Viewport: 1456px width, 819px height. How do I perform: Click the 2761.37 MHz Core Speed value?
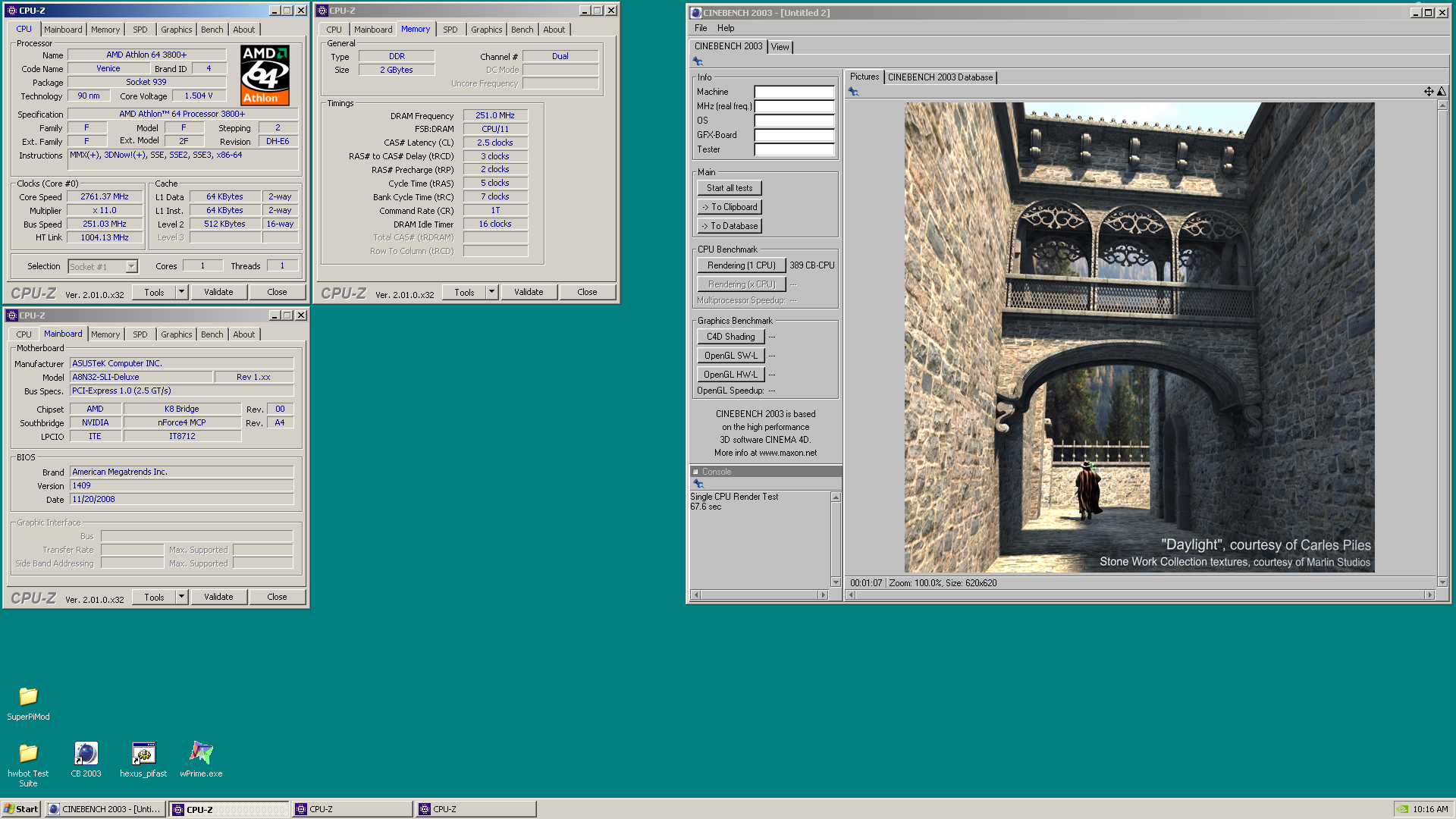coord(105,197)
